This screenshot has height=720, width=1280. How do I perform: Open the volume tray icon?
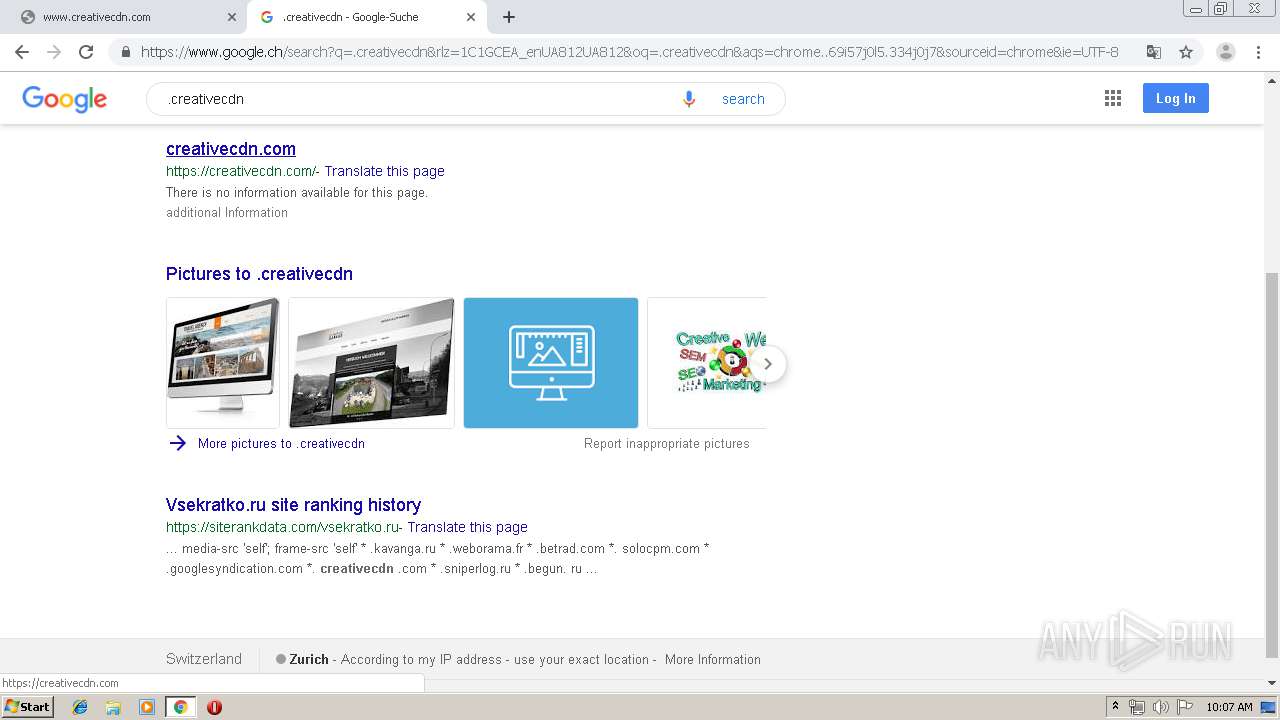point(1160,707)
